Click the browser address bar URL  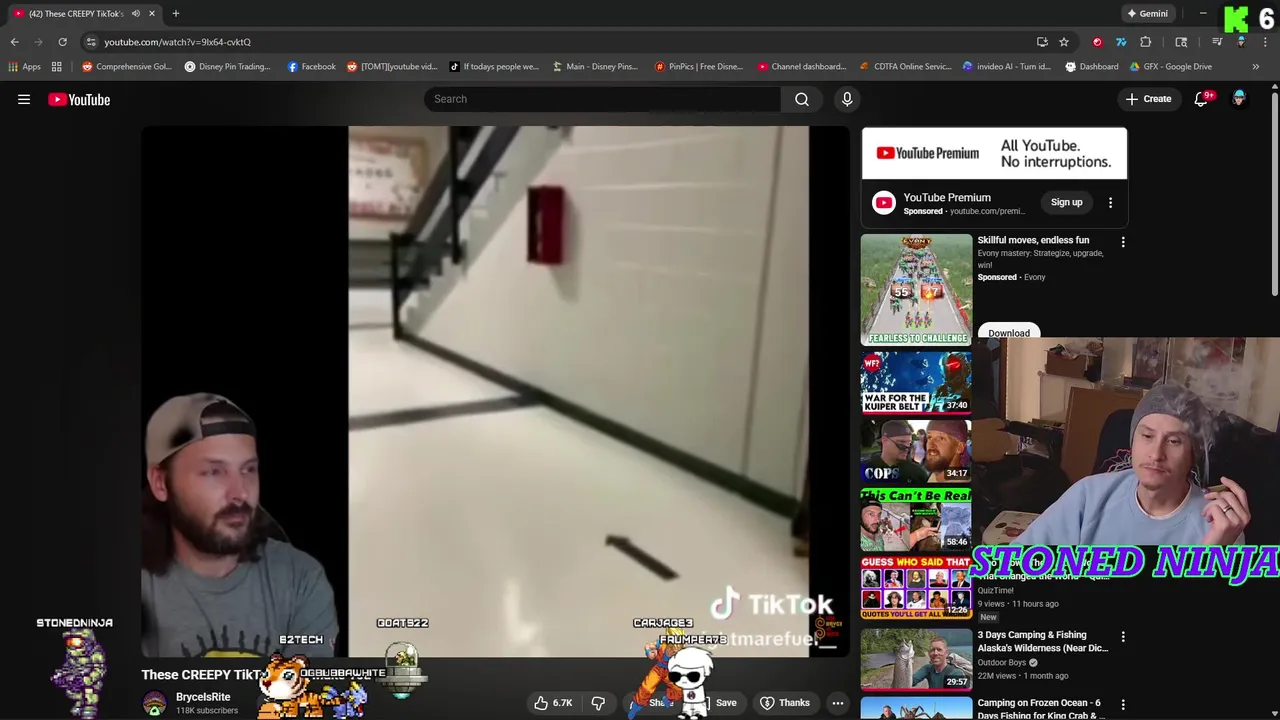coord(178,42)
